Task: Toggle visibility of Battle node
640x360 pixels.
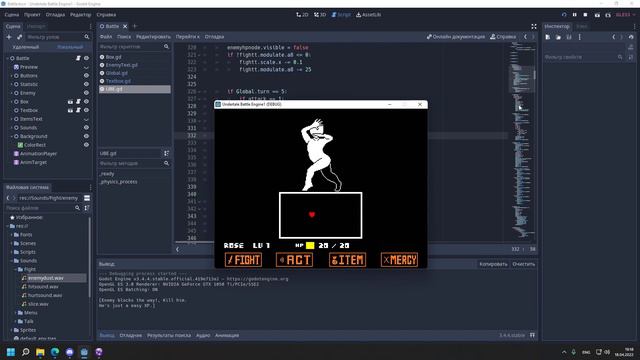Action: (86, 58)
